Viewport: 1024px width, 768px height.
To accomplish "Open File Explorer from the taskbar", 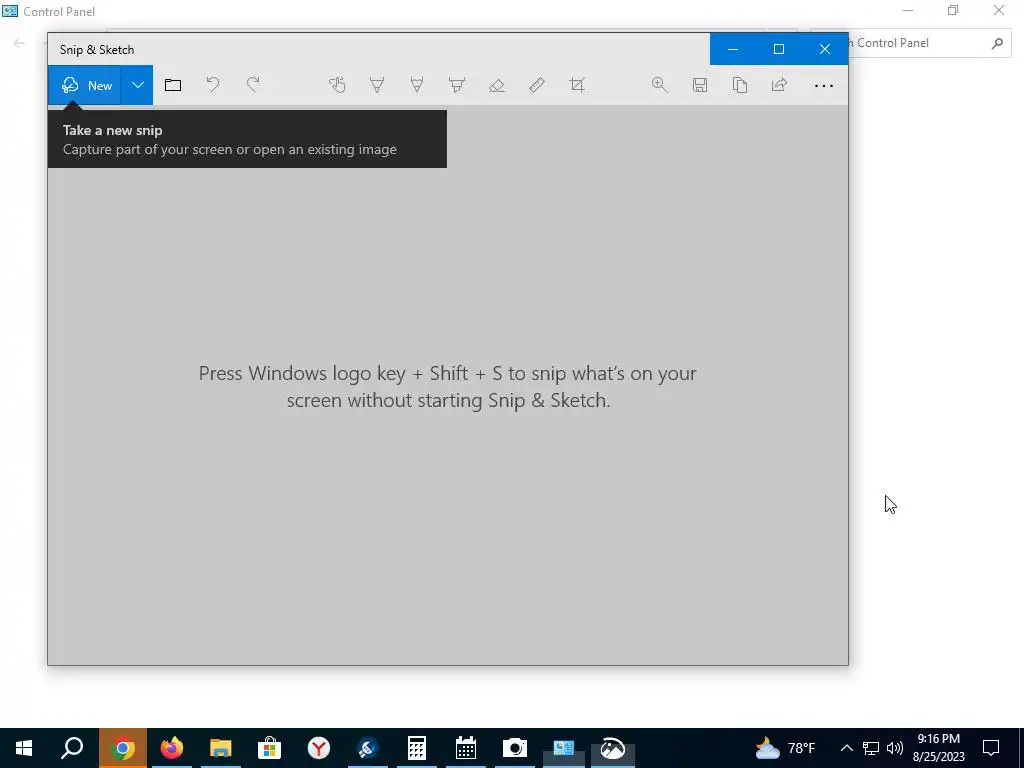I will click(221, 748).
